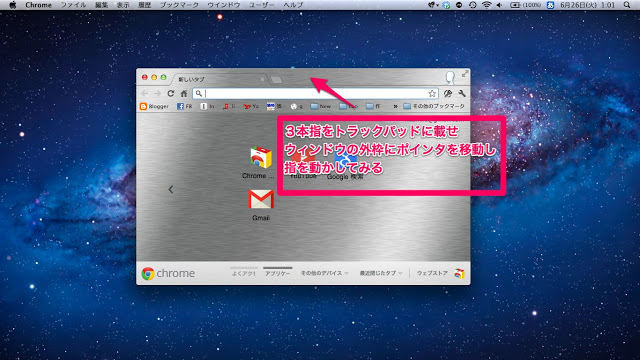Switch to the アプリケーション page tab
The width and height of the screenshot is (640, 360).
point(278,273)
